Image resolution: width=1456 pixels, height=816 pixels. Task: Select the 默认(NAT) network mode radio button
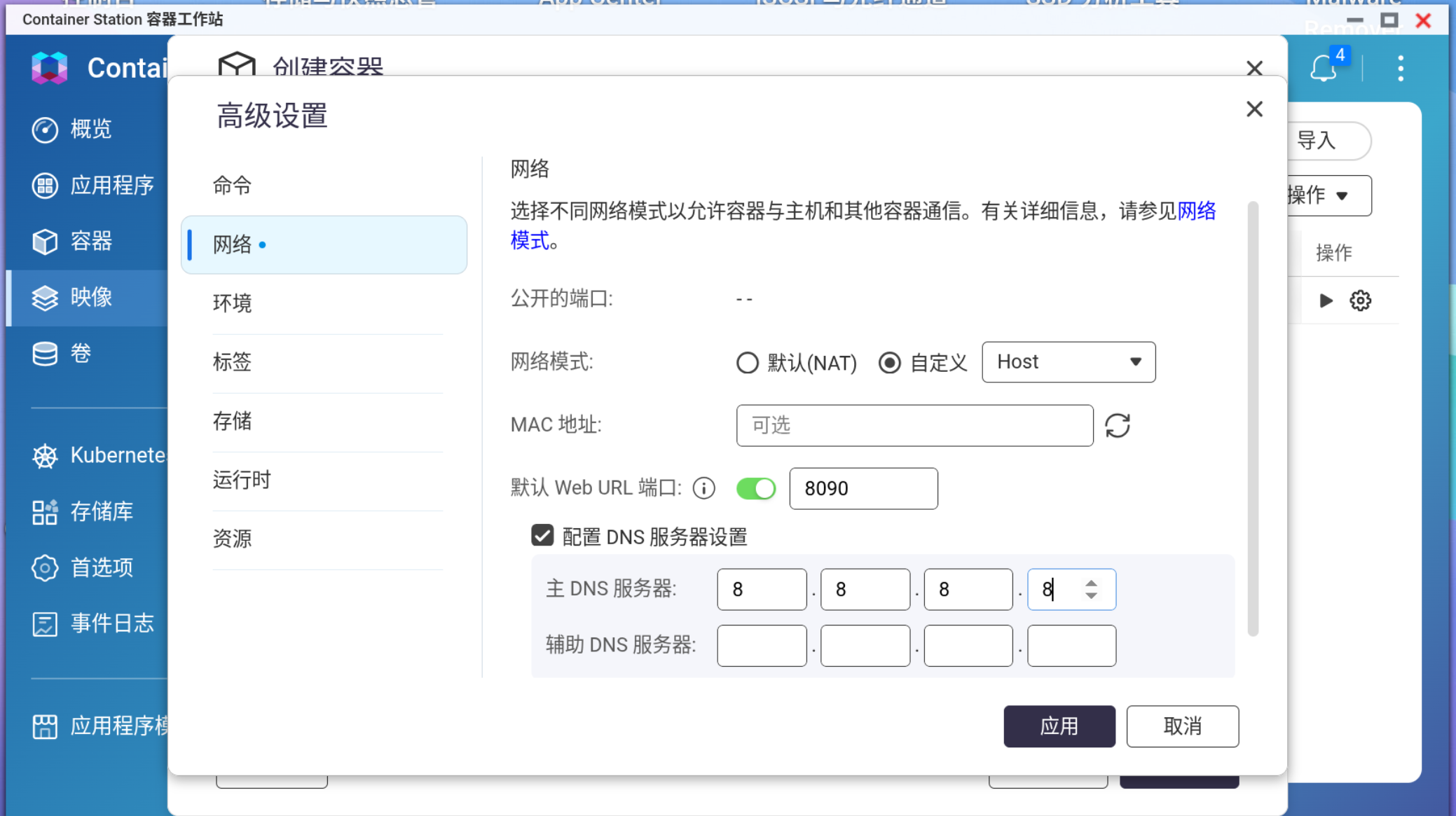[x=747, y=362]
